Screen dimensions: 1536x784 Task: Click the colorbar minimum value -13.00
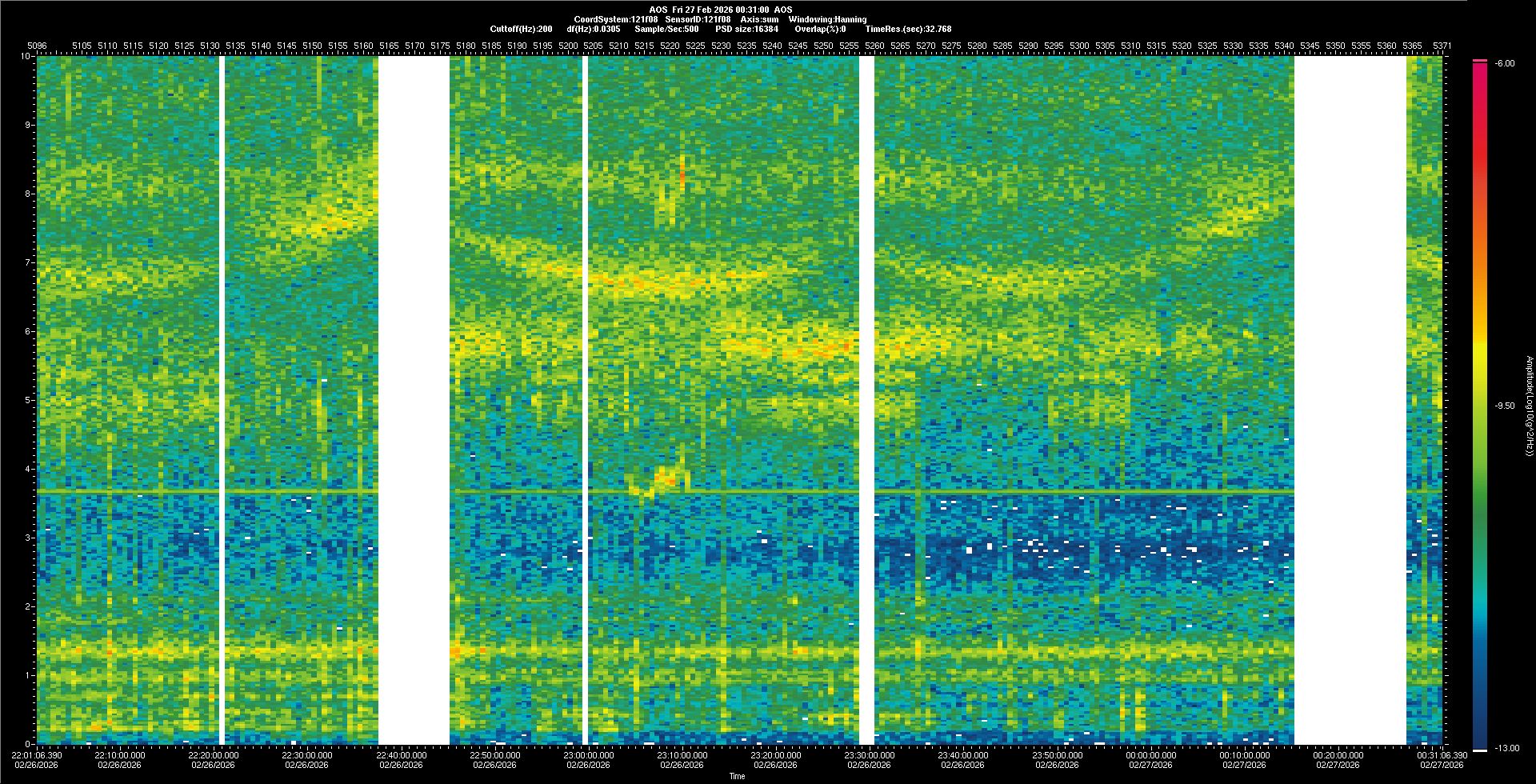click(x=1506, y=748)
